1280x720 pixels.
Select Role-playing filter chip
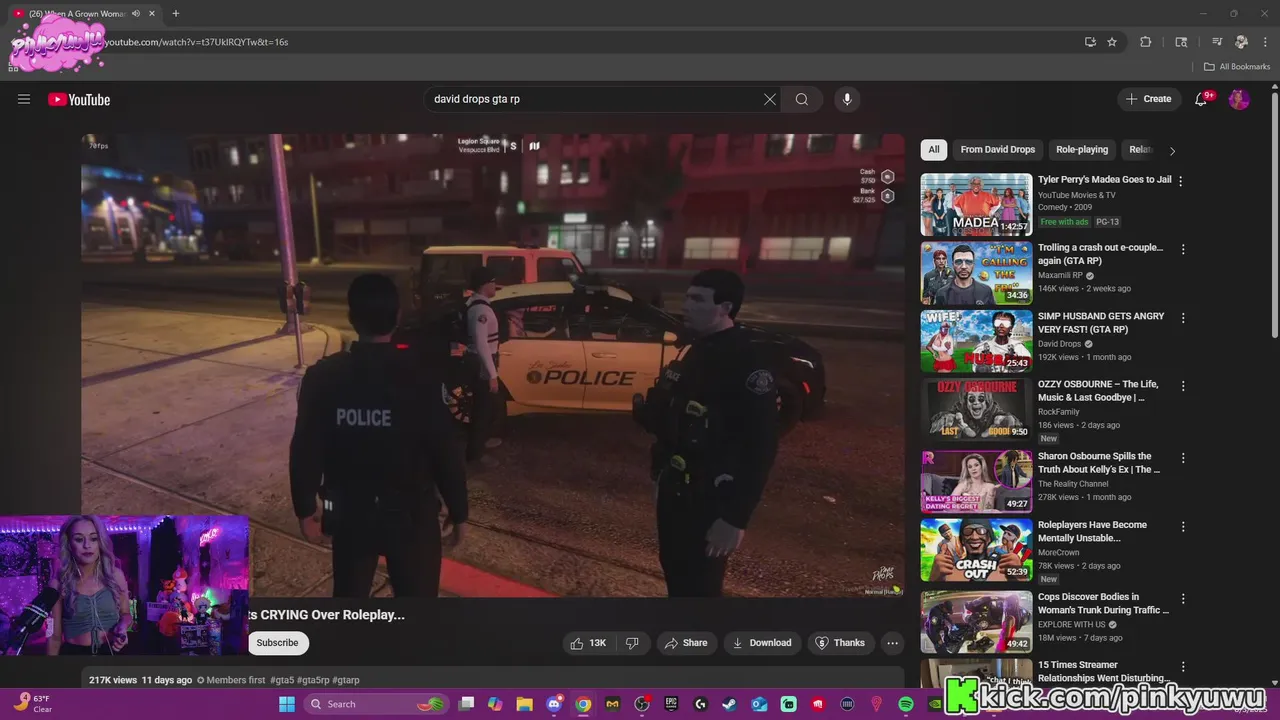coord(1082,150)
